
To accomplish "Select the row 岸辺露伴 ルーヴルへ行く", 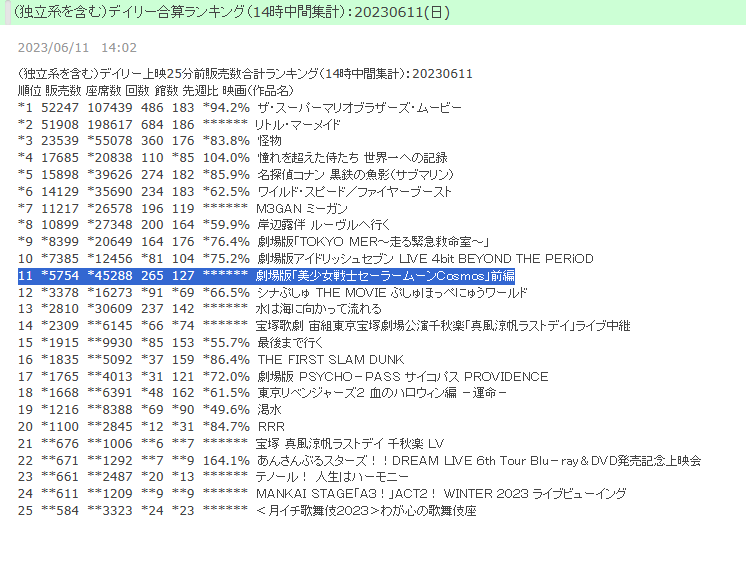I will tap(204, 225).
